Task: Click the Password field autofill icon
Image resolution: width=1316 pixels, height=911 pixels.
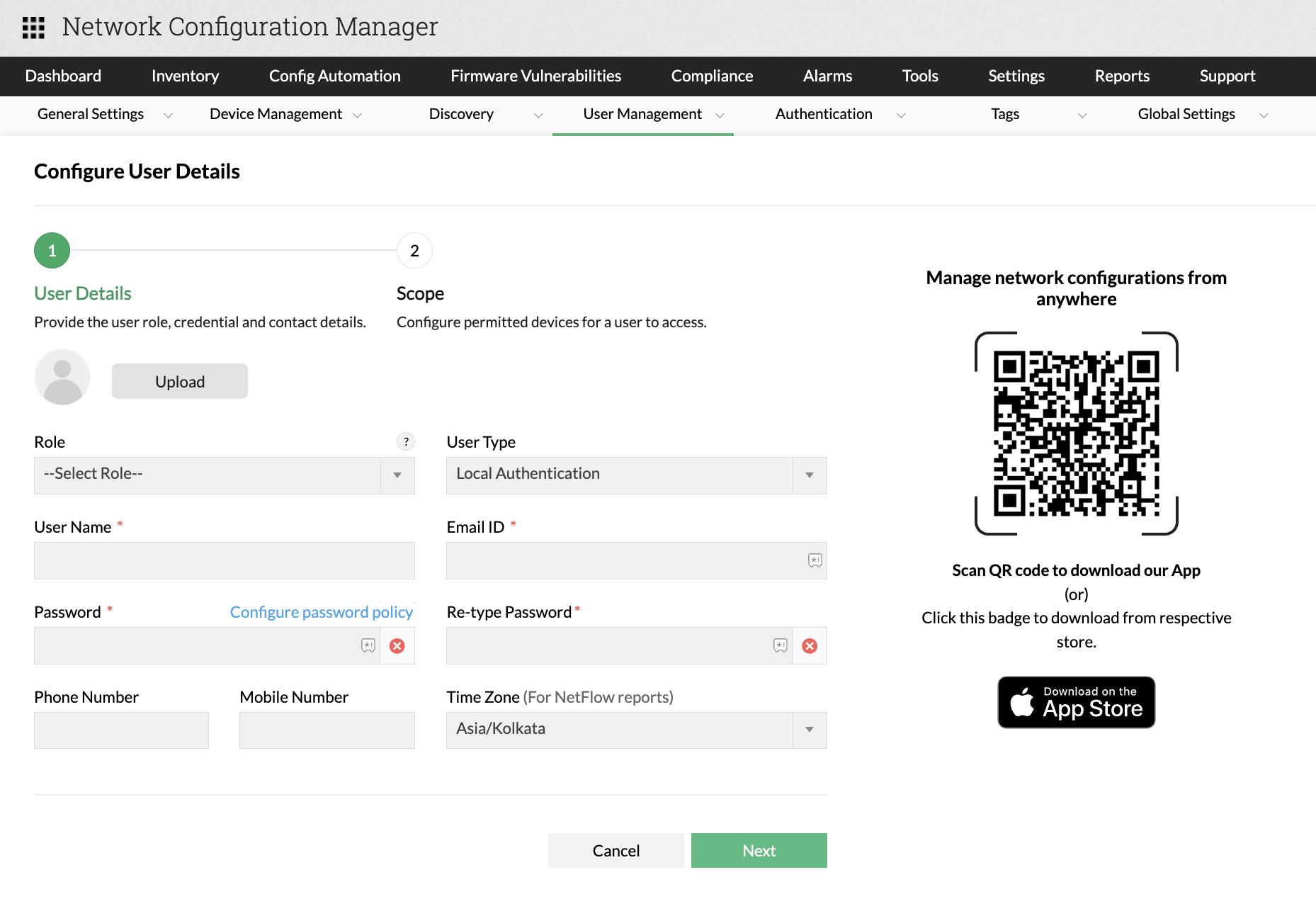Action: click(x=368, y=645)
